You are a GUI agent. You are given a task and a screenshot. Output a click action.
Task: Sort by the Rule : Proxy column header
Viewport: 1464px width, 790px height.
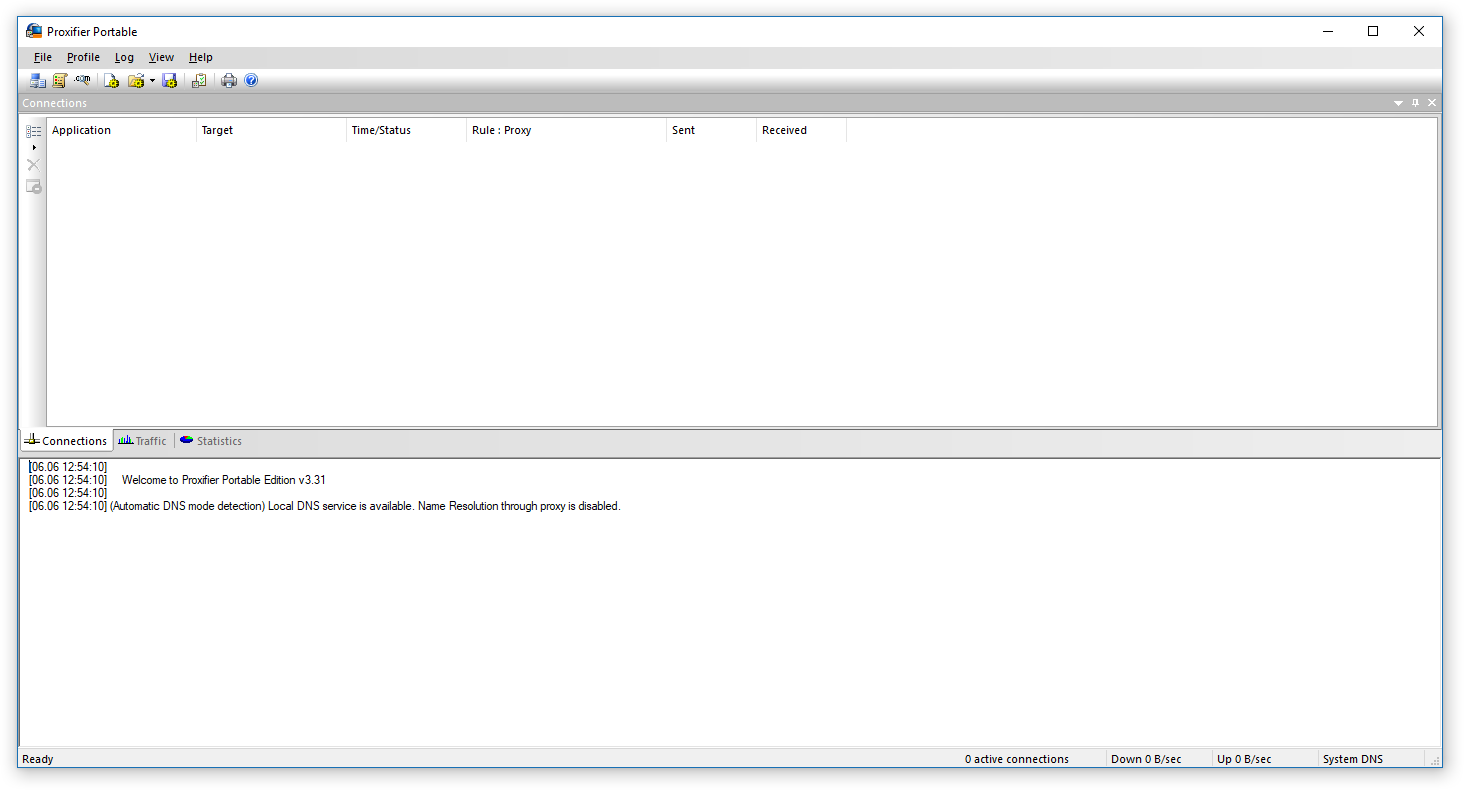tap(566, 130)
